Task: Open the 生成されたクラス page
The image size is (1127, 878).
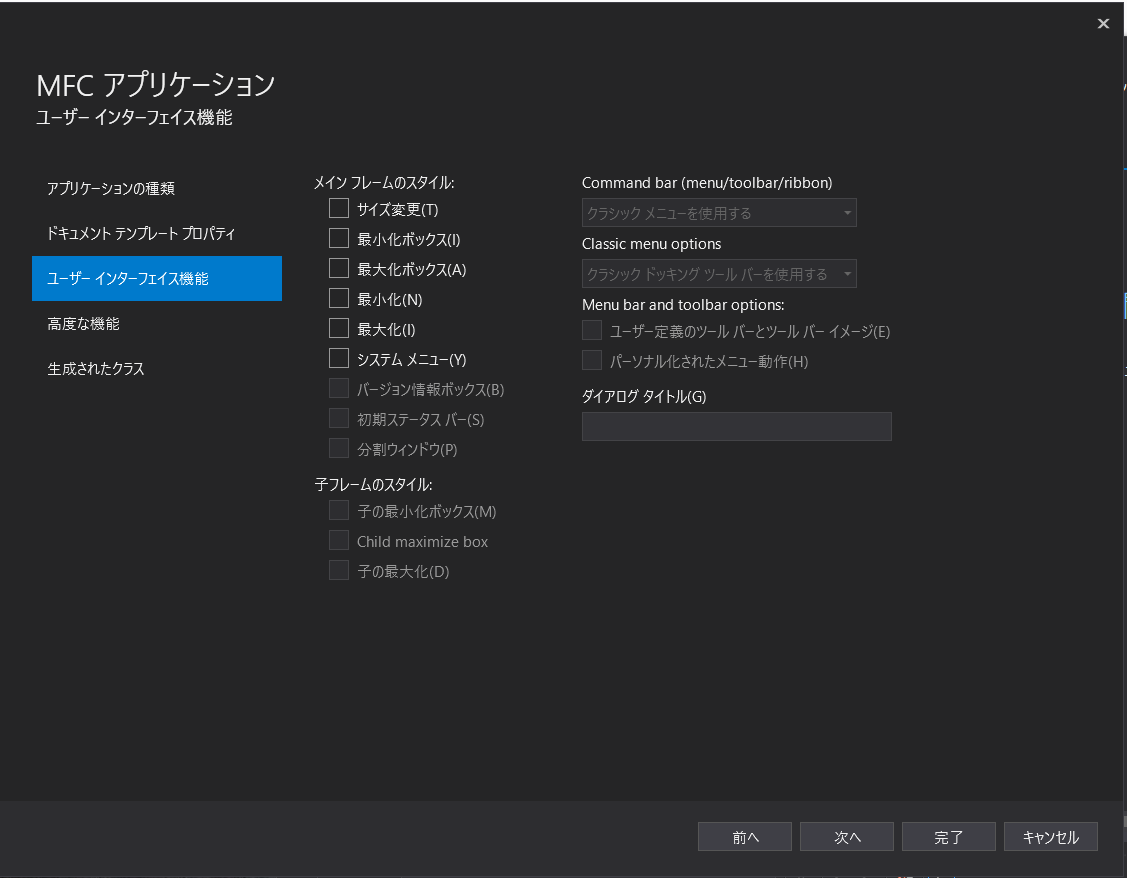Action: pyautogui.click(x=157, y=369)
